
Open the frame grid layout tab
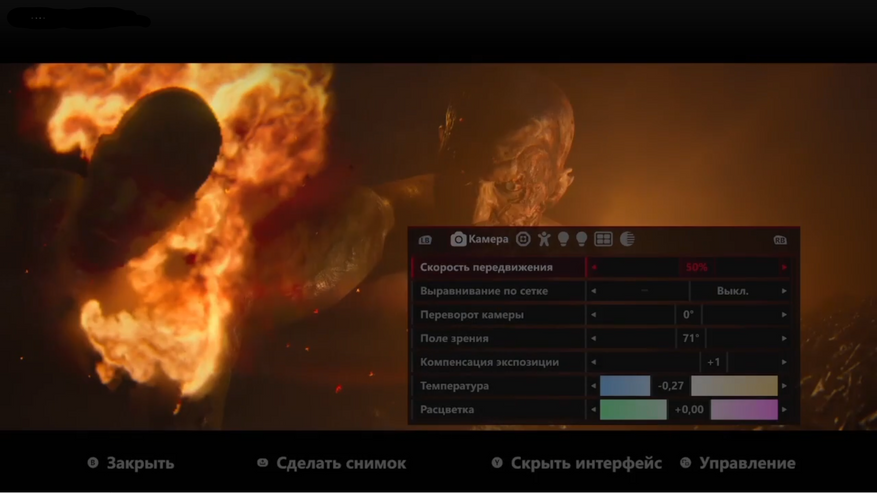coord(603,239)
